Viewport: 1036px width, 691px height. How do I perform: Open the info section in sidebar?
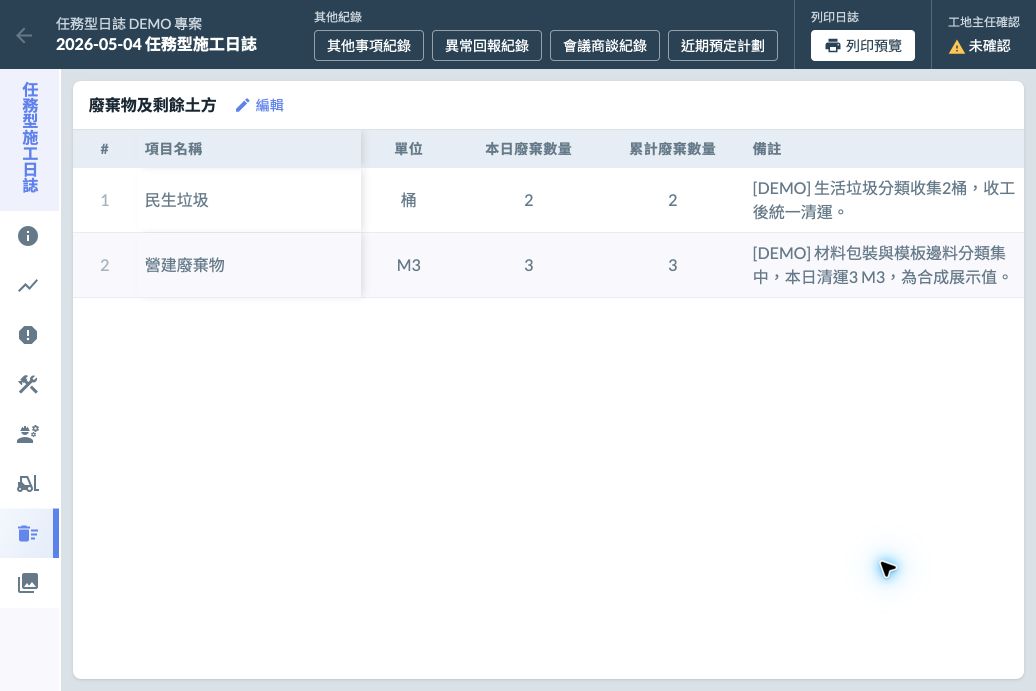[28, 236]
